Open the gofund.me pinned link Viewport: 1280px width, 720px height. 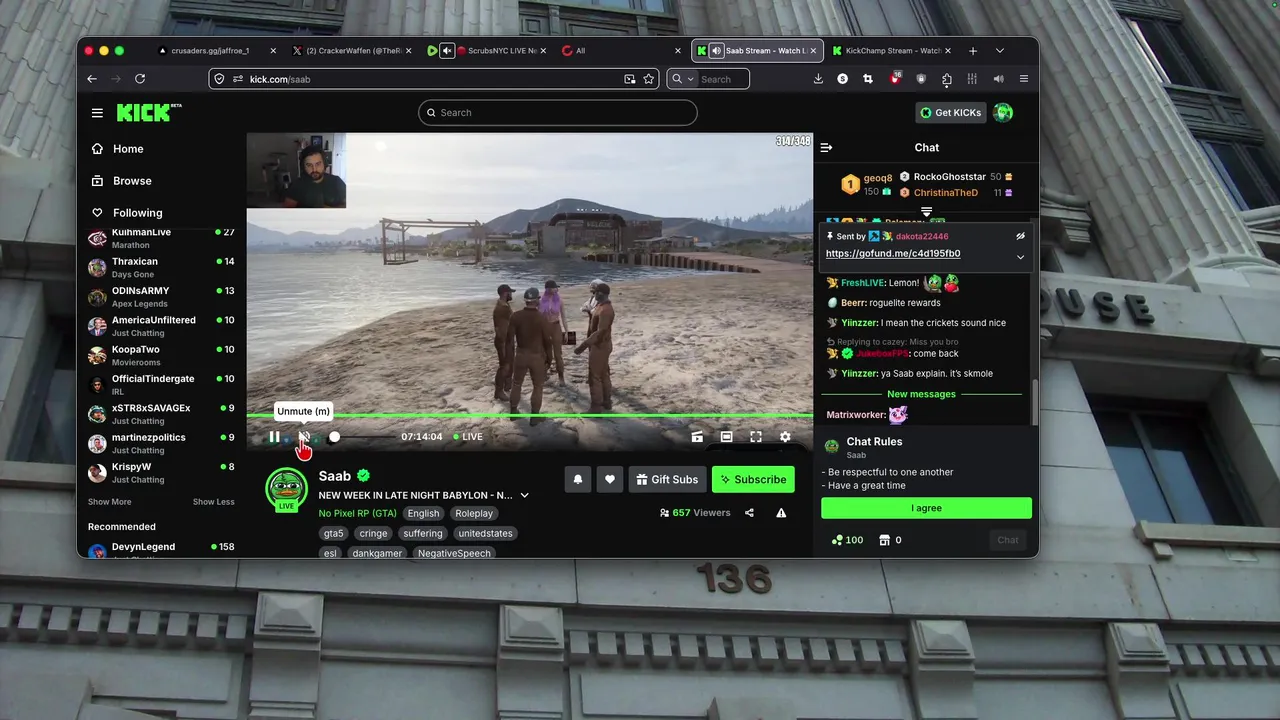(x=893, y=254)
